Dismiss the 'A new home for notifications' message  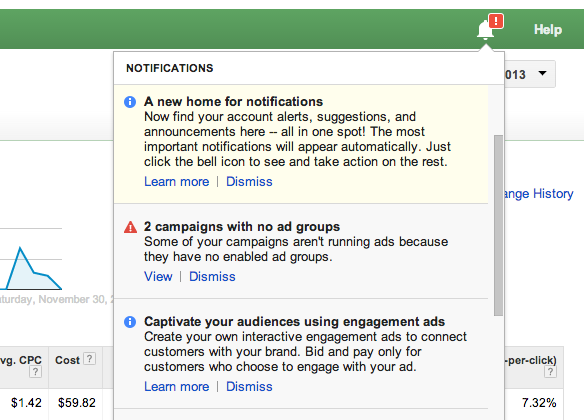point(249,182)
